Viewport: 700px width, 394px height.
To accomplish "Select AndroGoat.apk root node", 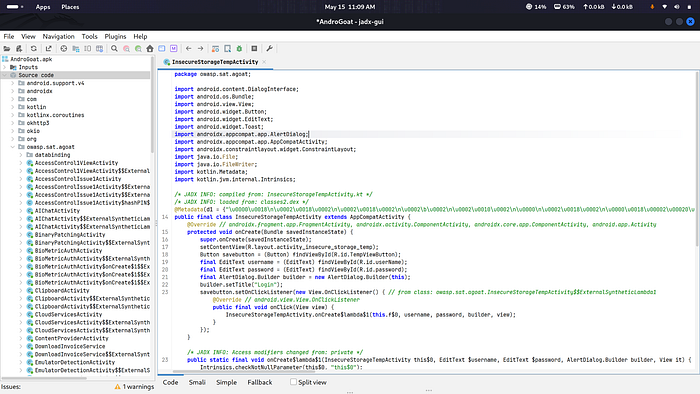I will pos(31,59).
